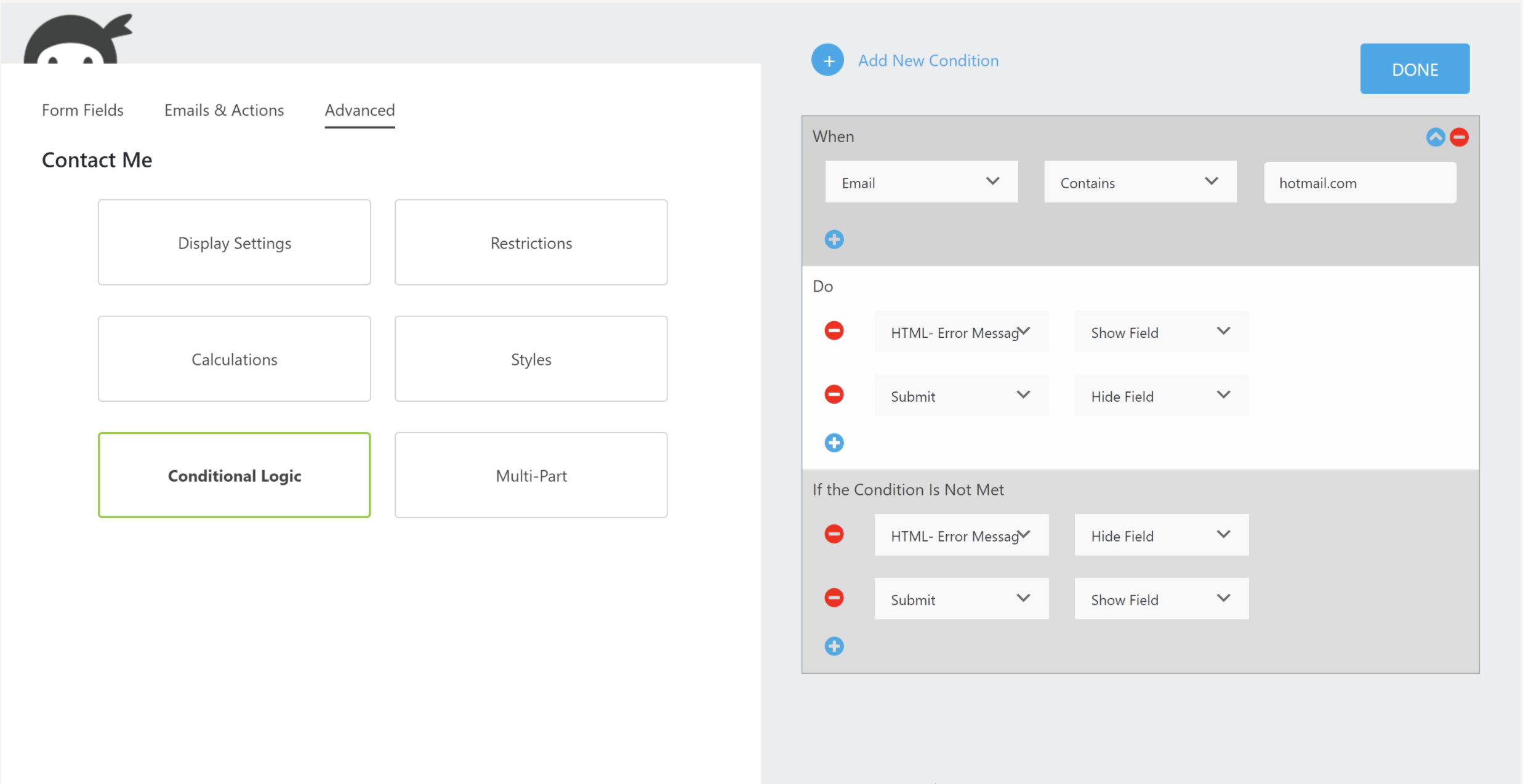1523x784 pixels.
Task: Open the Email field dropdown in When
Action: click(x=921, y=182)
